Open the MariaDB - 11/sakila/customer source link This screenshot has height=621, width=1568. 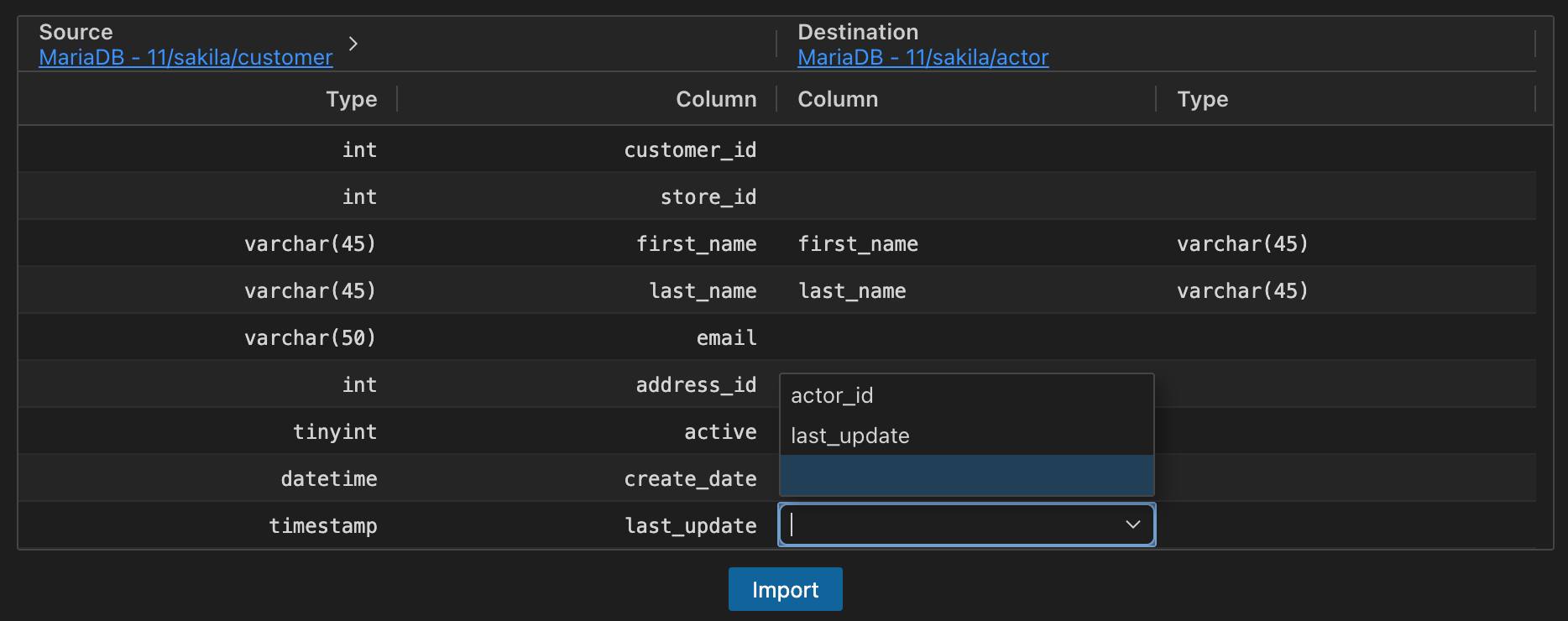(186, 57)
